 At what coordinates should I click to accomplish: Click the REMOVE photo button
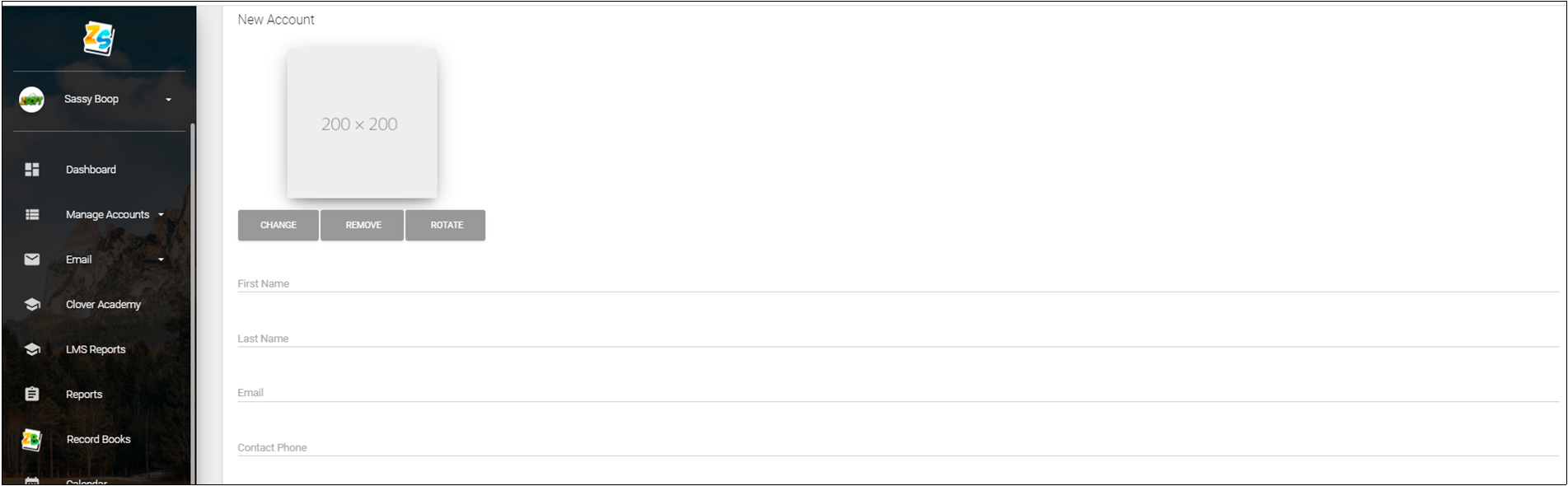click(x=363, y=225)
